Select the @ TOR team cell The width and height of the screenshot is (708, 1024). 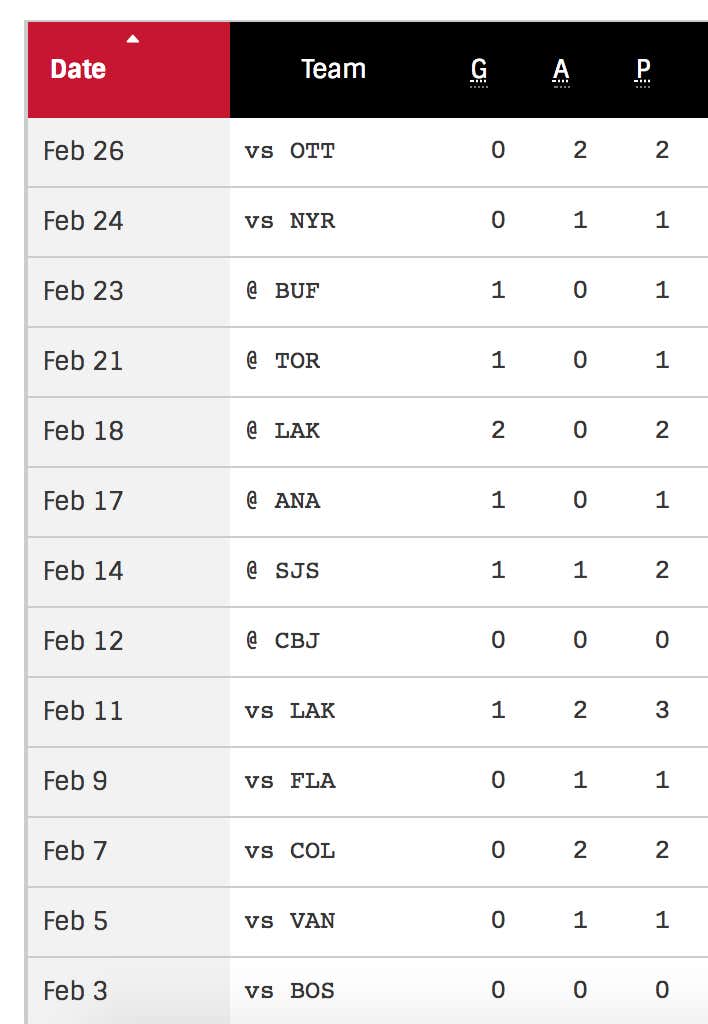pyautogui.click(x=283, y=361)
